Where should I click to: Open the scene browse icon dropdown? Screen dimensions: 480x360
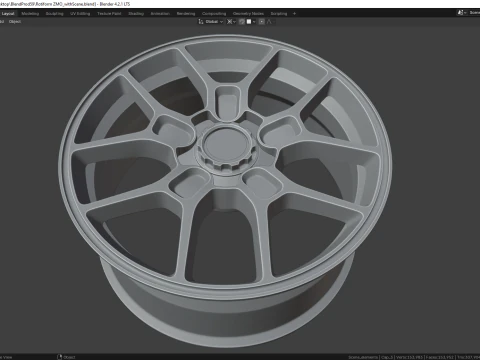coord(462,13)
